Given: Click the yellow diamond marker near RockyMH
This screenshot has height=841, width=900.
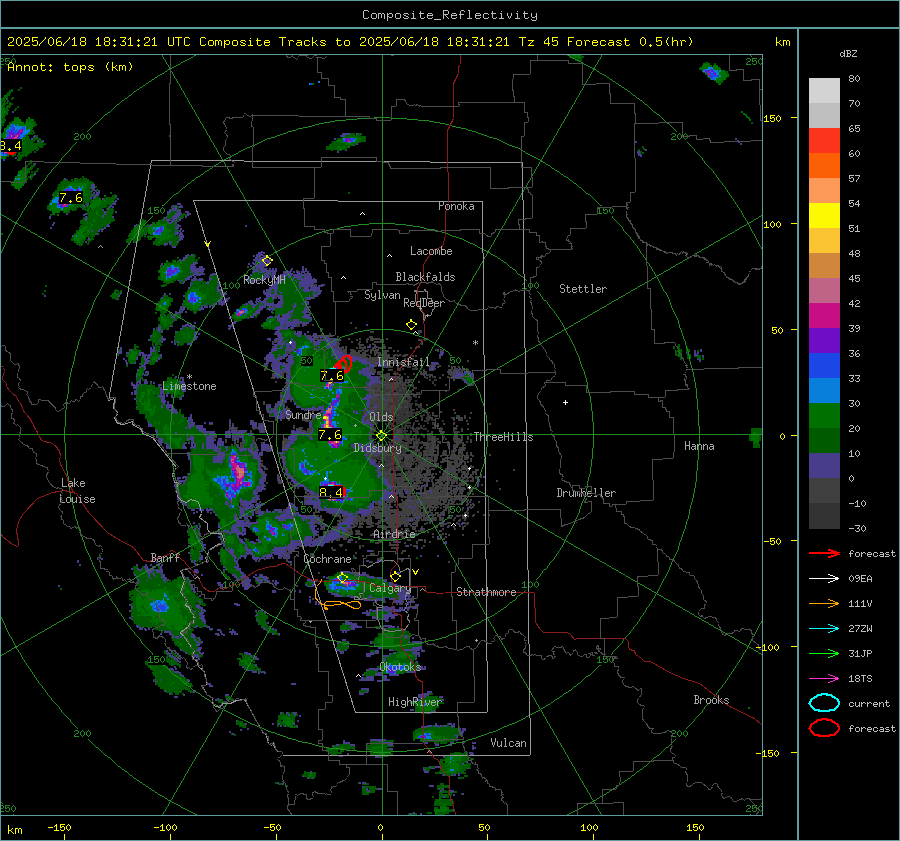Looking at the screenshot, I should point(267,261).
